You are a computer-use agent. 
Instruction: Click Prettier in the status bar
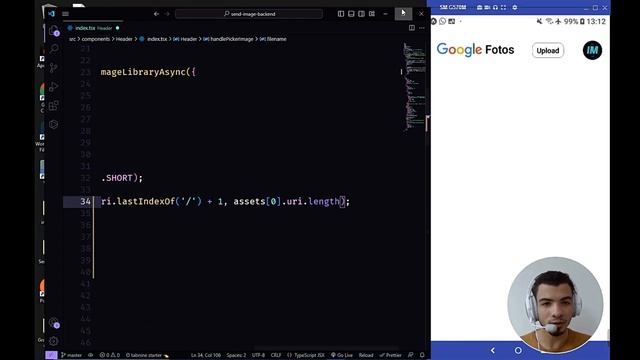[x=391, y=355]
